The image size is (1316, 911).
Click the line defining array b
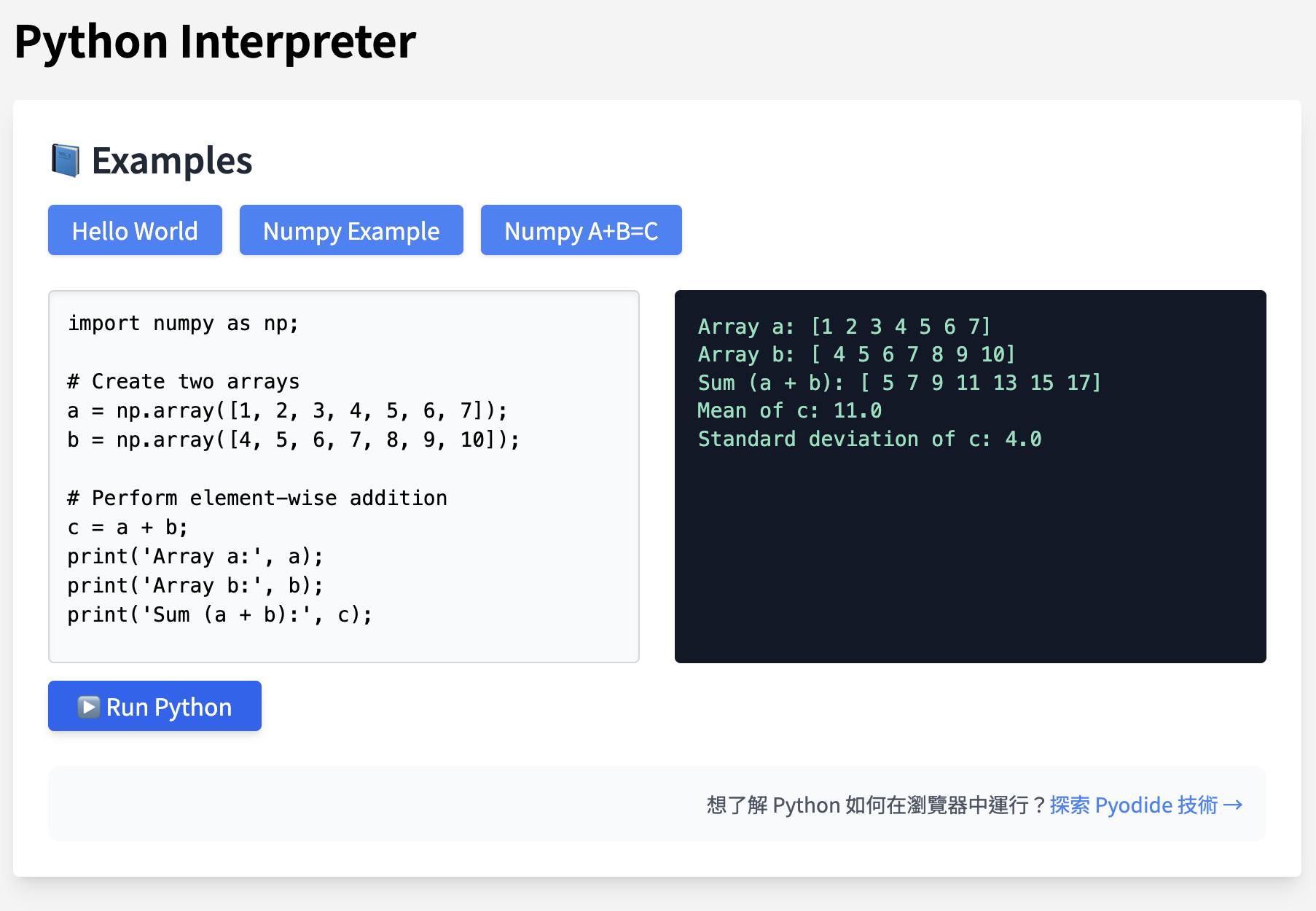click(x=294, y=440)
